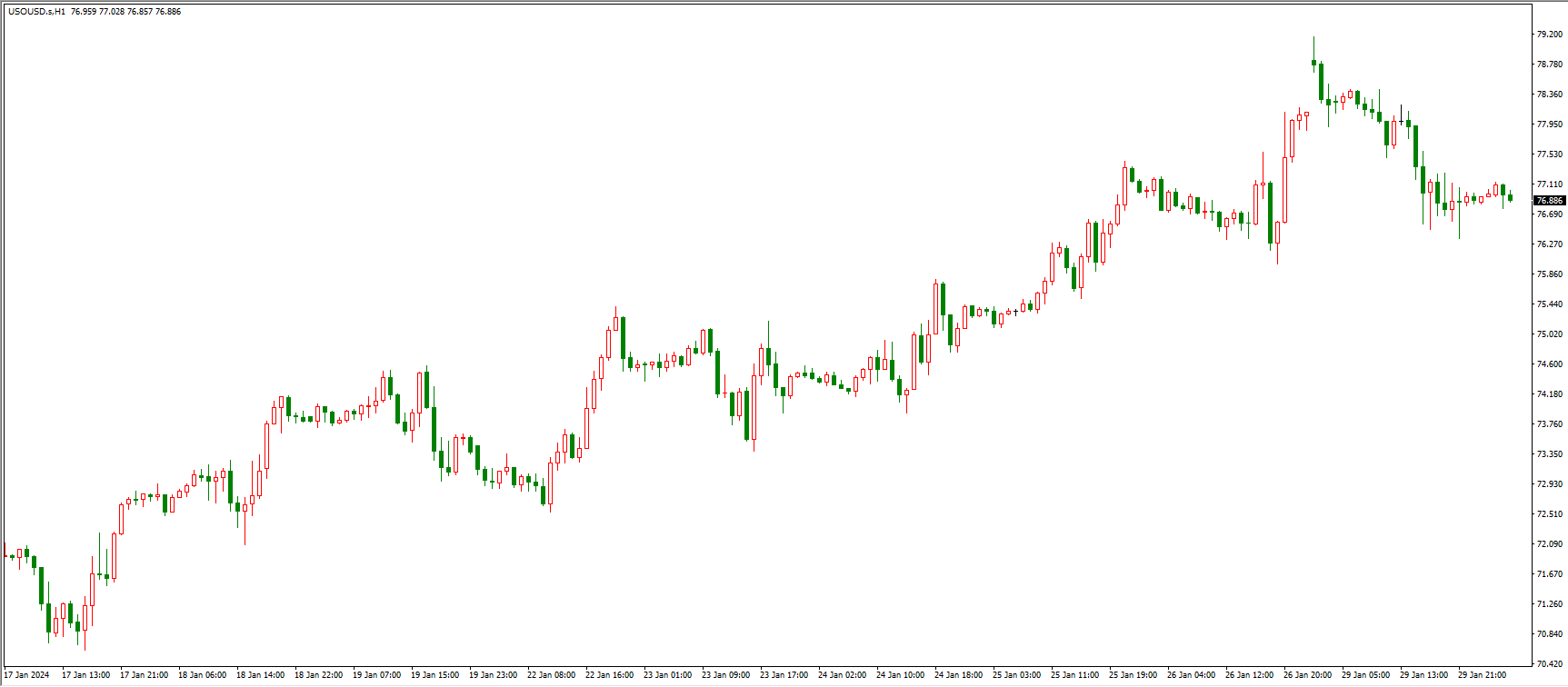Select the 78.360 price level label
The image size is (1568, 687).
coord(1550,95)
